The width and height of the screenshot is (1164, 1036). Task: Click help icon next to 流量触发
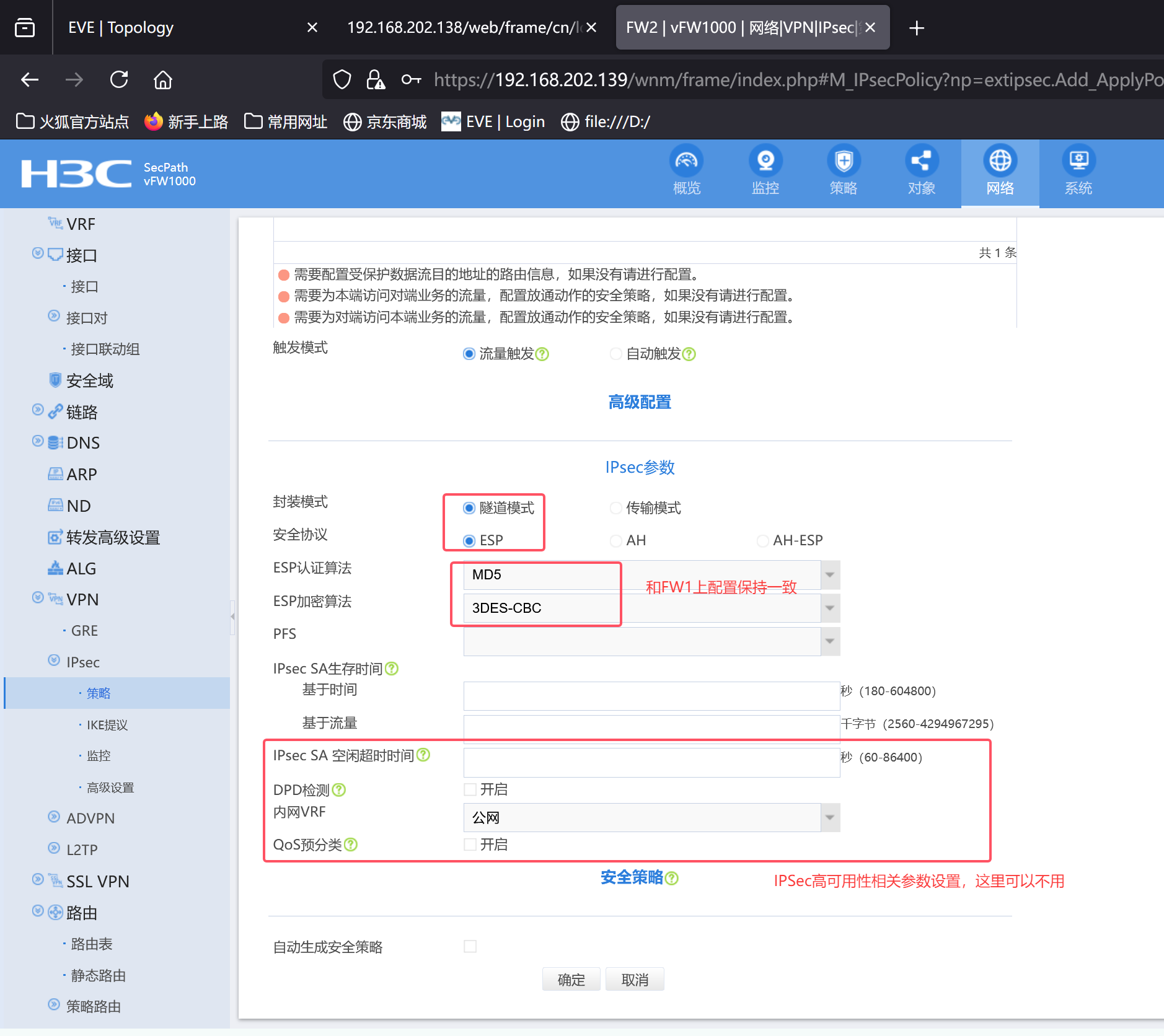[542, 354]
